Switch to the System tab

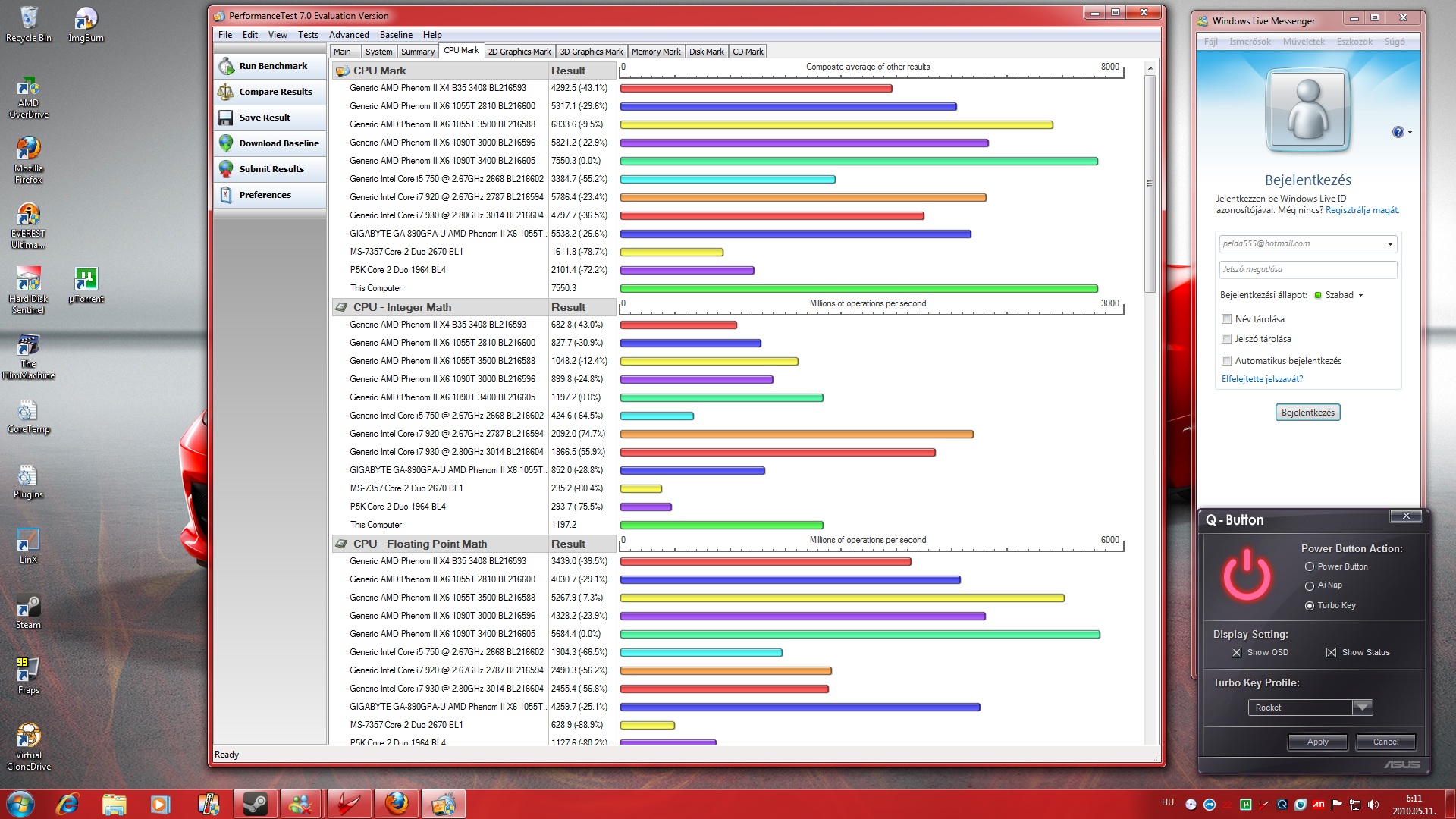[378, 52]
